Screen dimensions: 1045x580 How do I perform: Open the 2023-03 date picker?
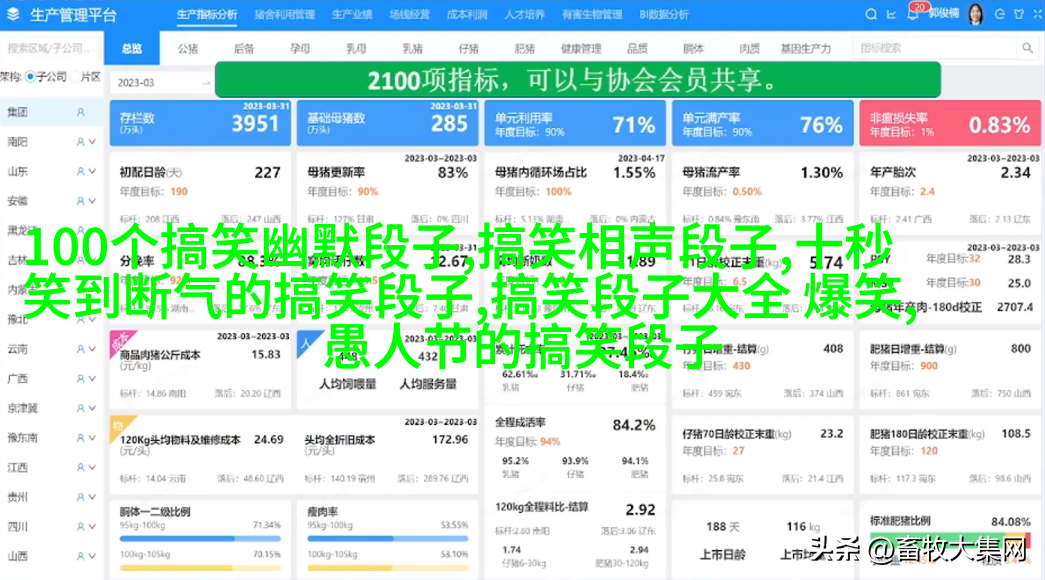pyautogui.click(x=160, y=83)
